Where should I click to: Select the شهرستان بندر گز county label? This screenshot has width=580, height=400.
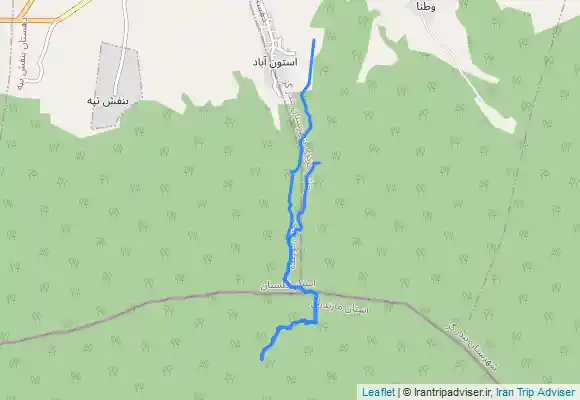click(471, 346)
